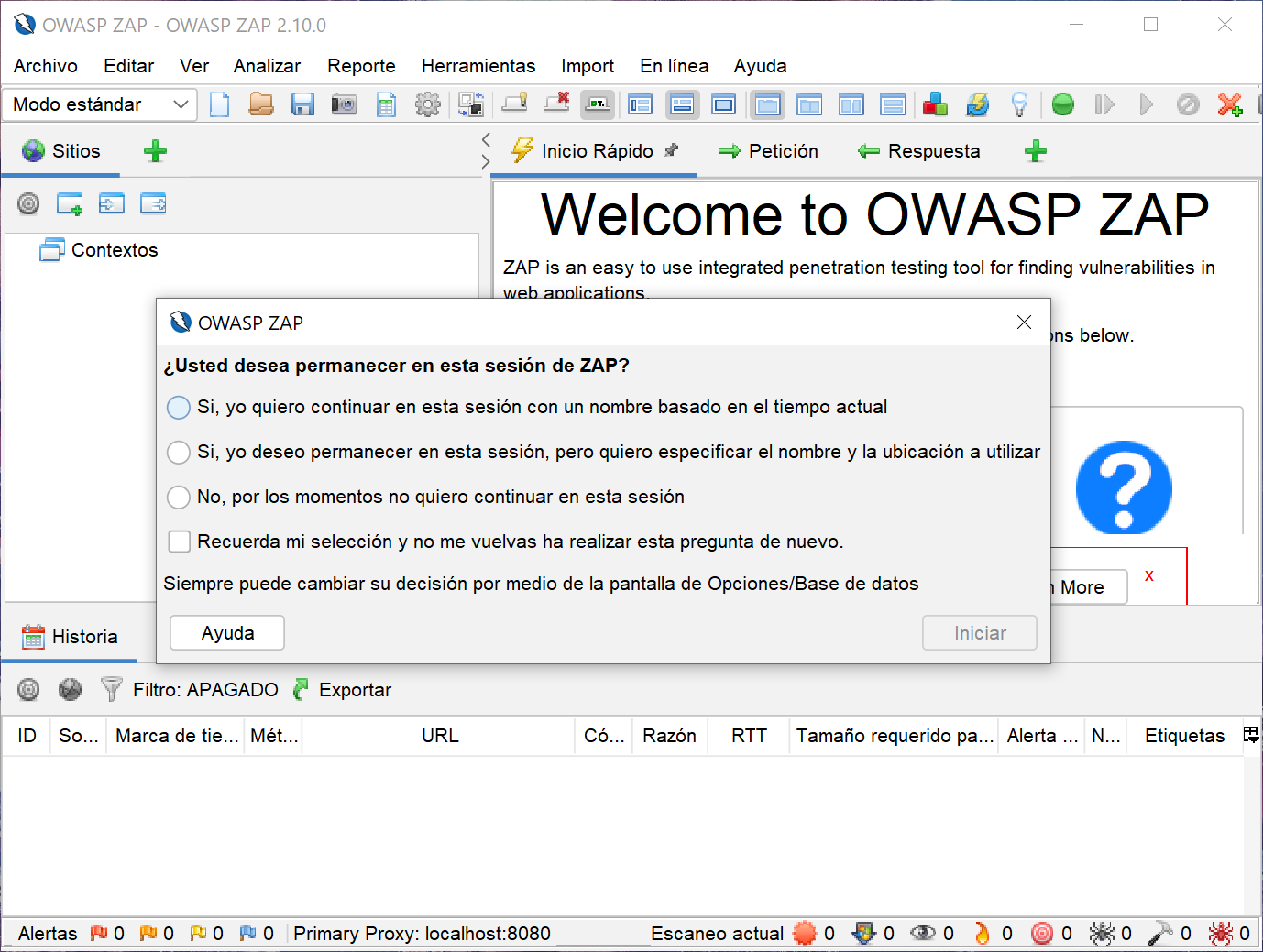
Task: Click the Persist Session floppy disk icon
Action: 302,104
